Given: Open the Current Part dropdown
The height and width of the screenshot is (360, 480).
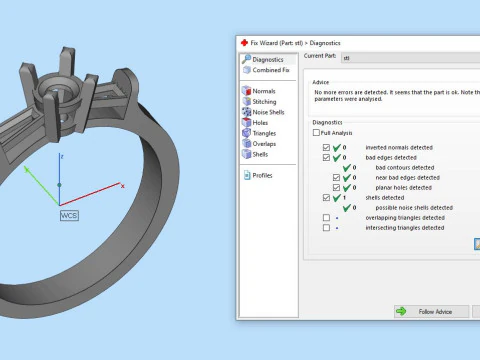Looking at the screenshot, I should point(410,58).
